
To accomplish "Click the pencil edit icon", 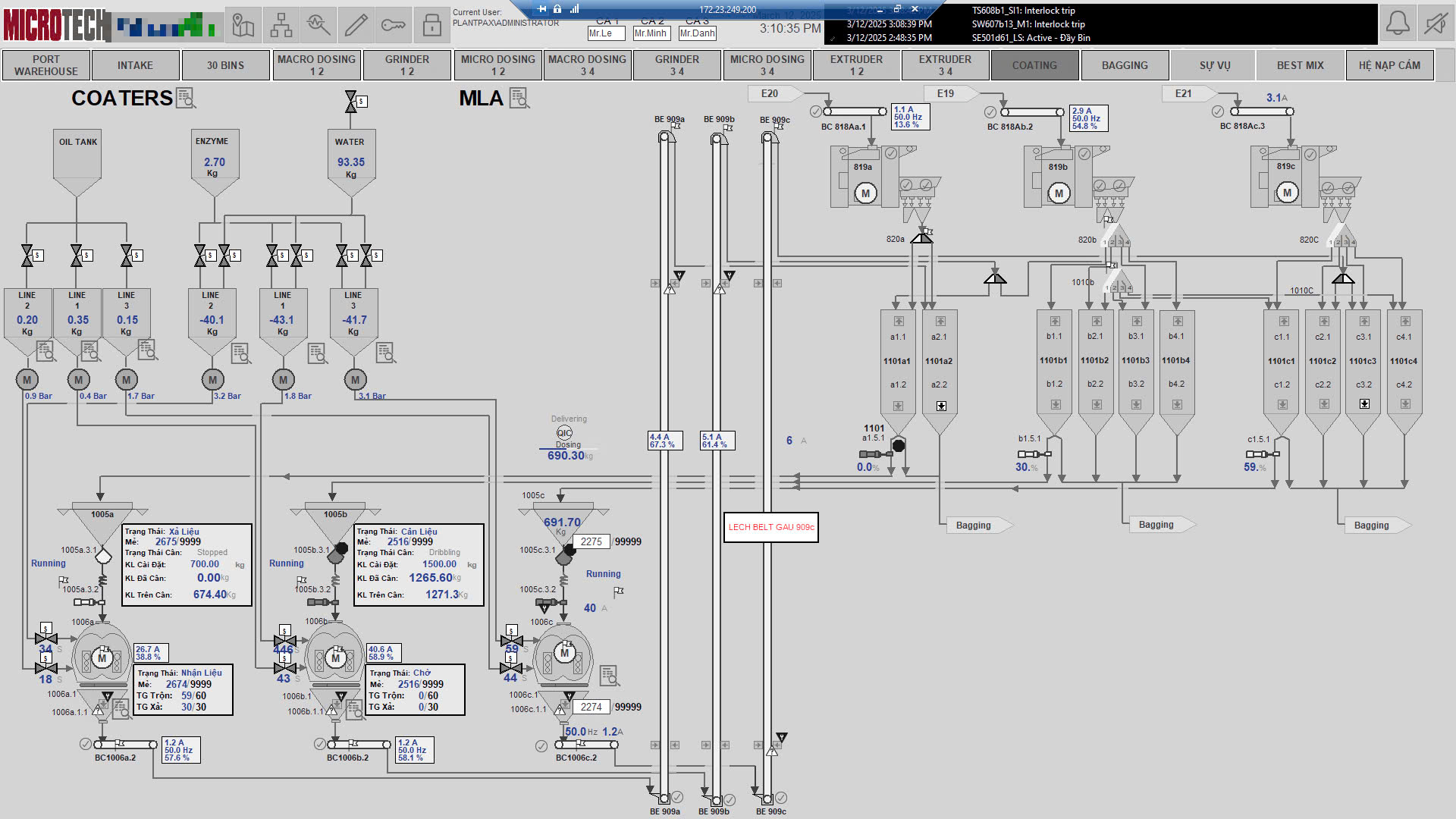I will coord(356,26).
